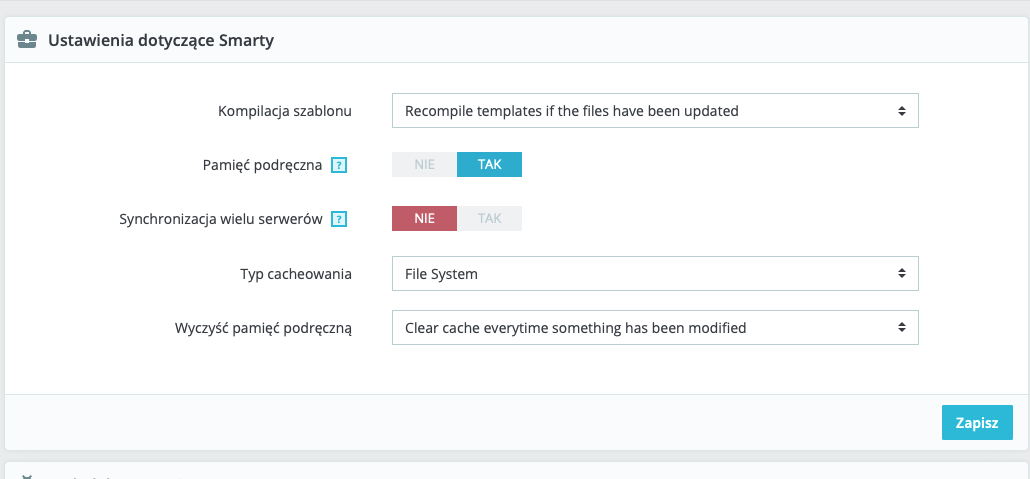This screenshot has width=1030, height=479.
Task: Click the partially visible icon of next panel
Action: coord(28,475)
